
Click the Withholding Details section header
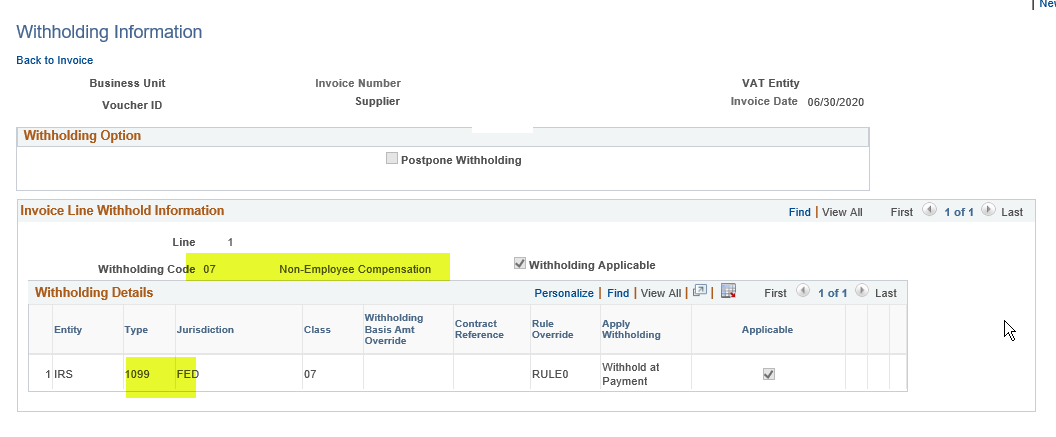tap(94, 292)
